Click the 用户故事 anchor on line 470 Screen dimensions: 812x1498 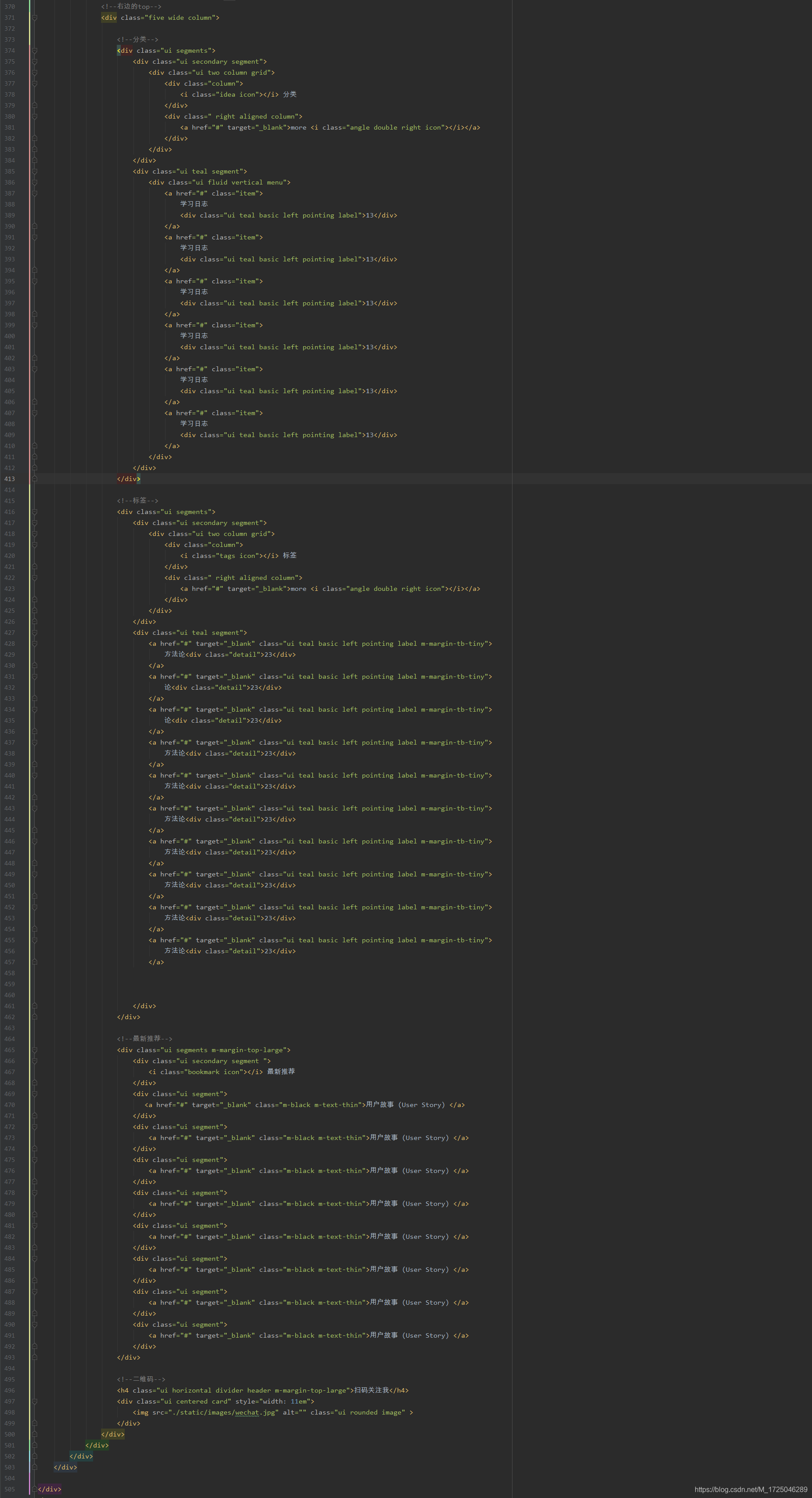click(305, 1105)
